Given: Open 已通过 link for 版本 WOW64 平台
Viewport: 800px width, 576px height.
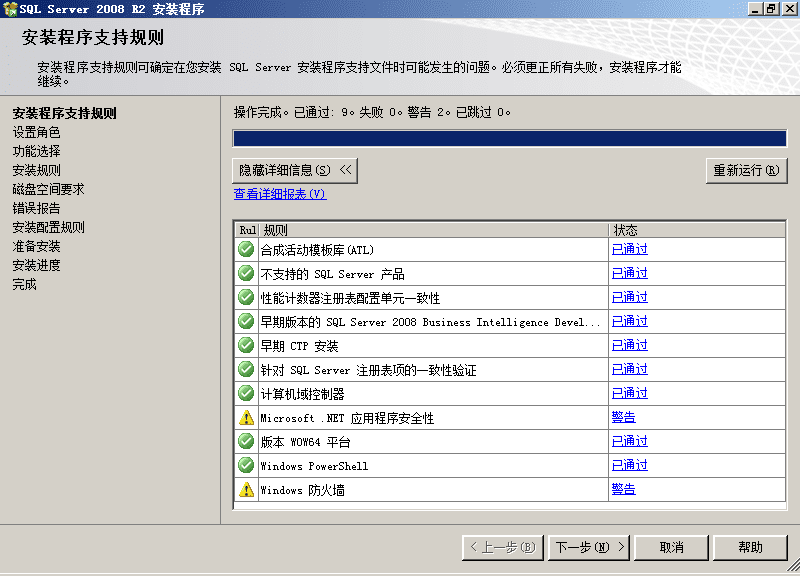Looking at the screenshot, I should [x=630, y=441].
